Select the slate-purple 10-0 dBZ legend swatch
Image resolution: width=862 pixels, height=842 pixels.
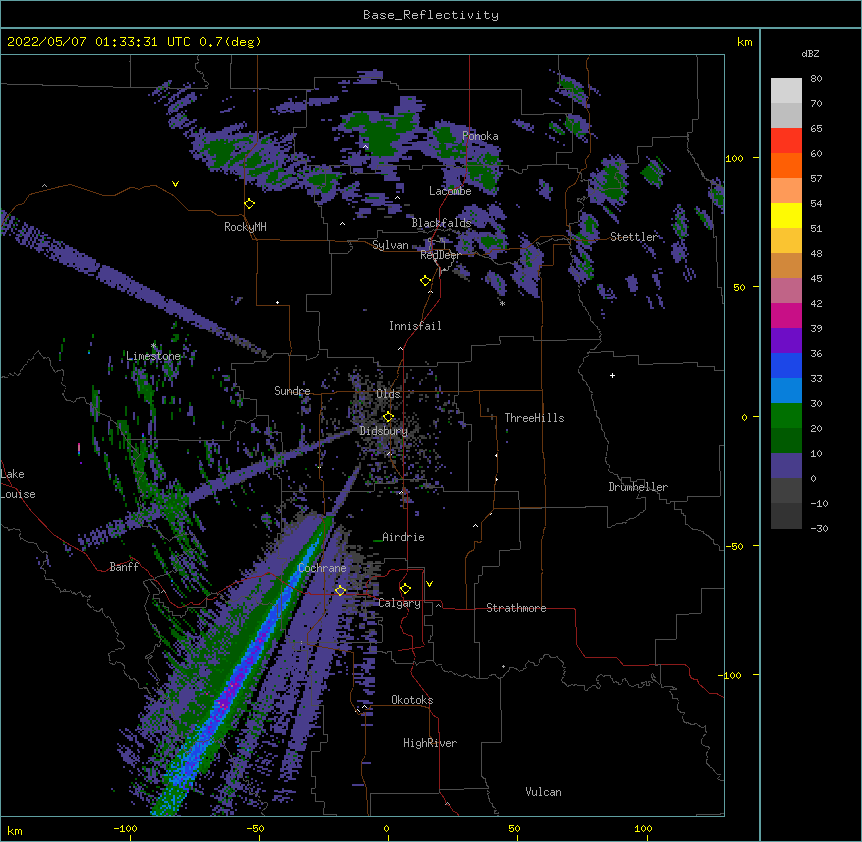[x=786, y=466]
